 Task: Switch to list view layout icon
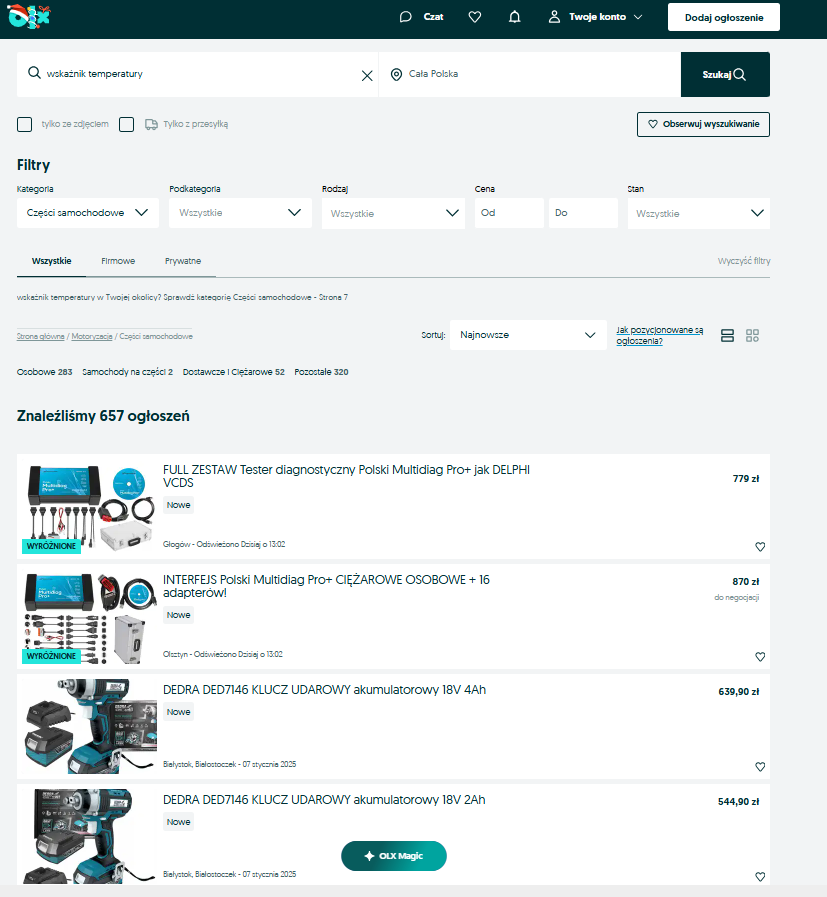pyautogui.click(x=728, y=335)
